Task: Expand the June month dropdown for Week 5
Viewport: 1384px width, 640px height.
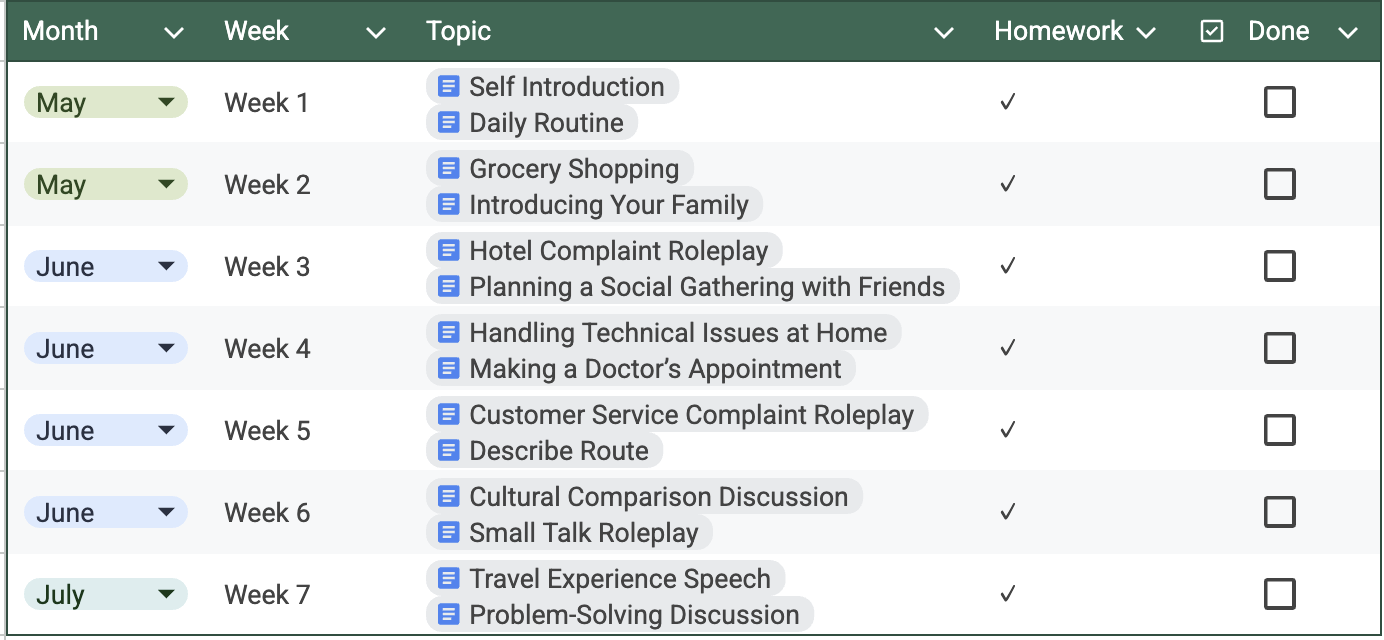Action: click(x=167, y=430)
